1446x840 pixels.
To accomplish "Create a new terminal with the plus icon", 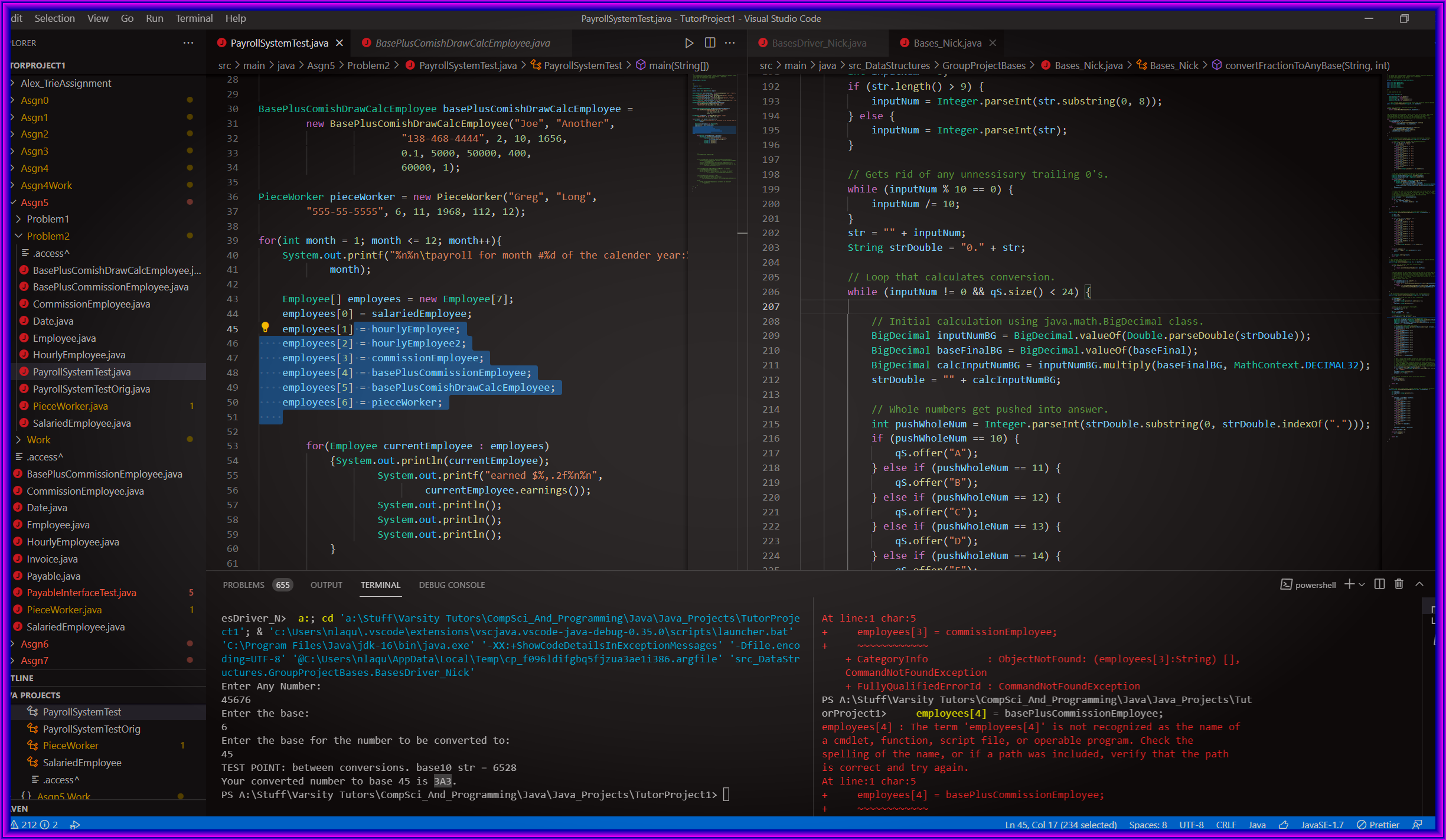I will (1349, 584).
